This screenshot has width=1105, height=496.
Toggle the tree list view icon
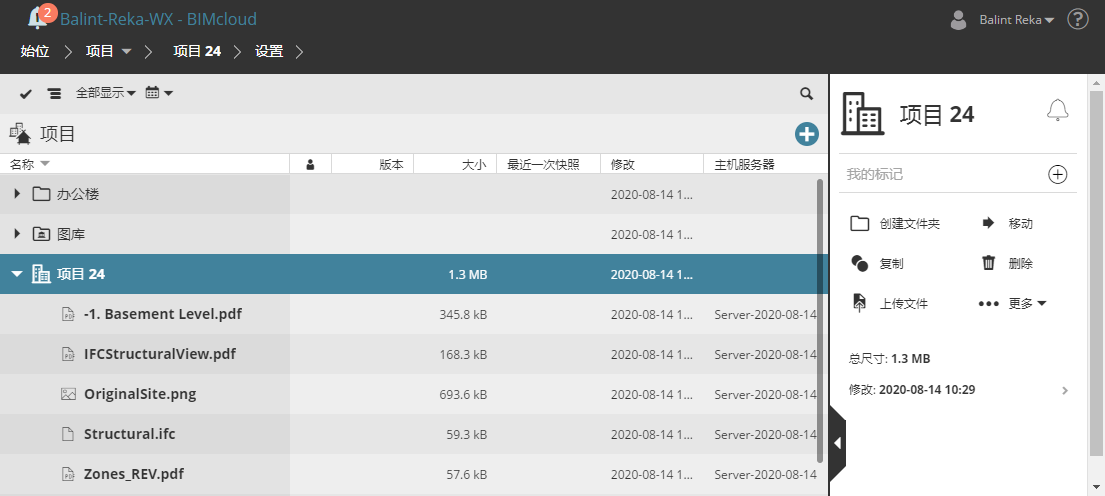point(54,94)
